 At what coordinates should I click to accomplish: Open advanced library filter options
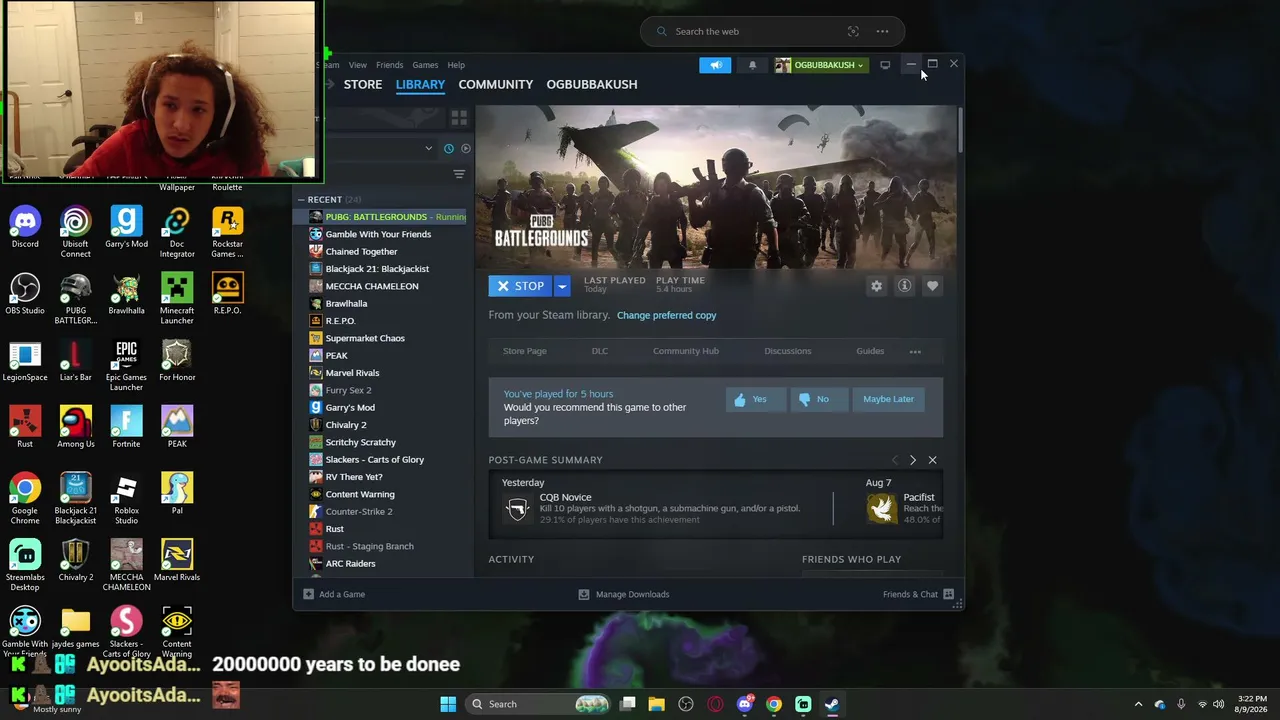pos(459,174)
